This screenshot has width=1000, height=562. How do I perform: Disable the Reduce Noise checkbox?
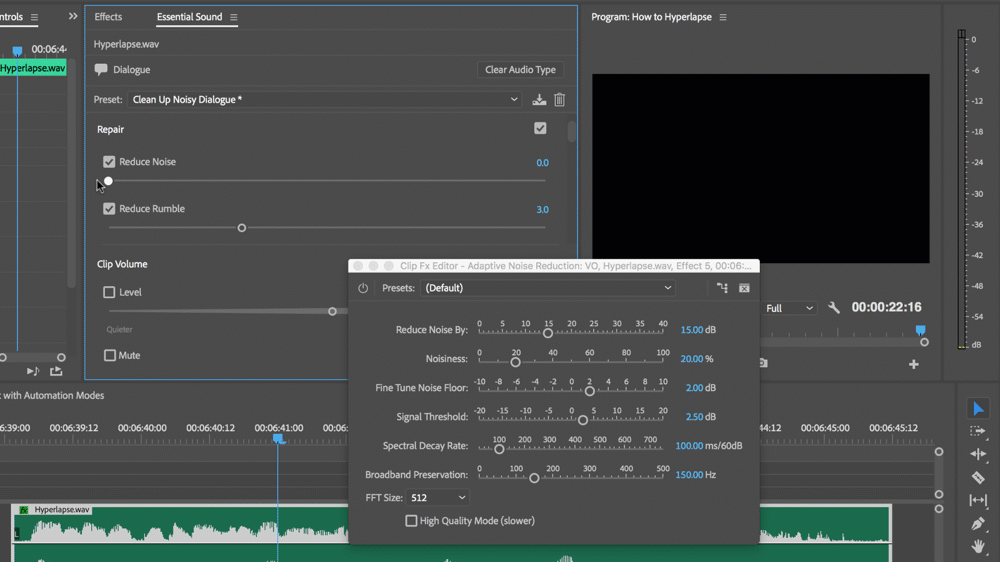tap(109, 162)
